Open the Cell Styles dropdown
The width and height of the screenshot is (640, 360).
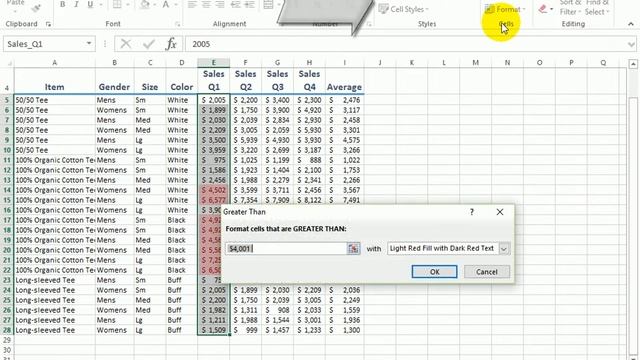coord(404,9)
